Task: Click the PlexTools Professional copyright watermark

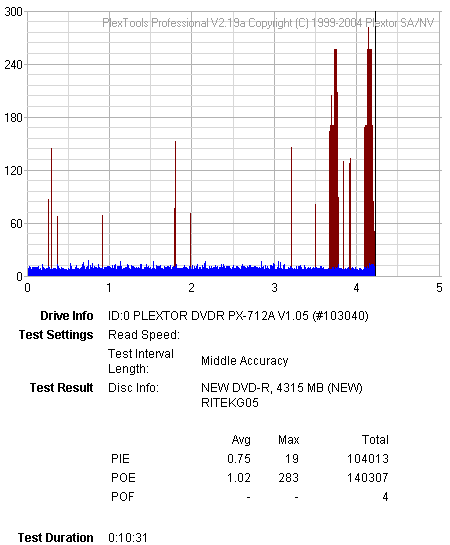Action: coord(268,23)
